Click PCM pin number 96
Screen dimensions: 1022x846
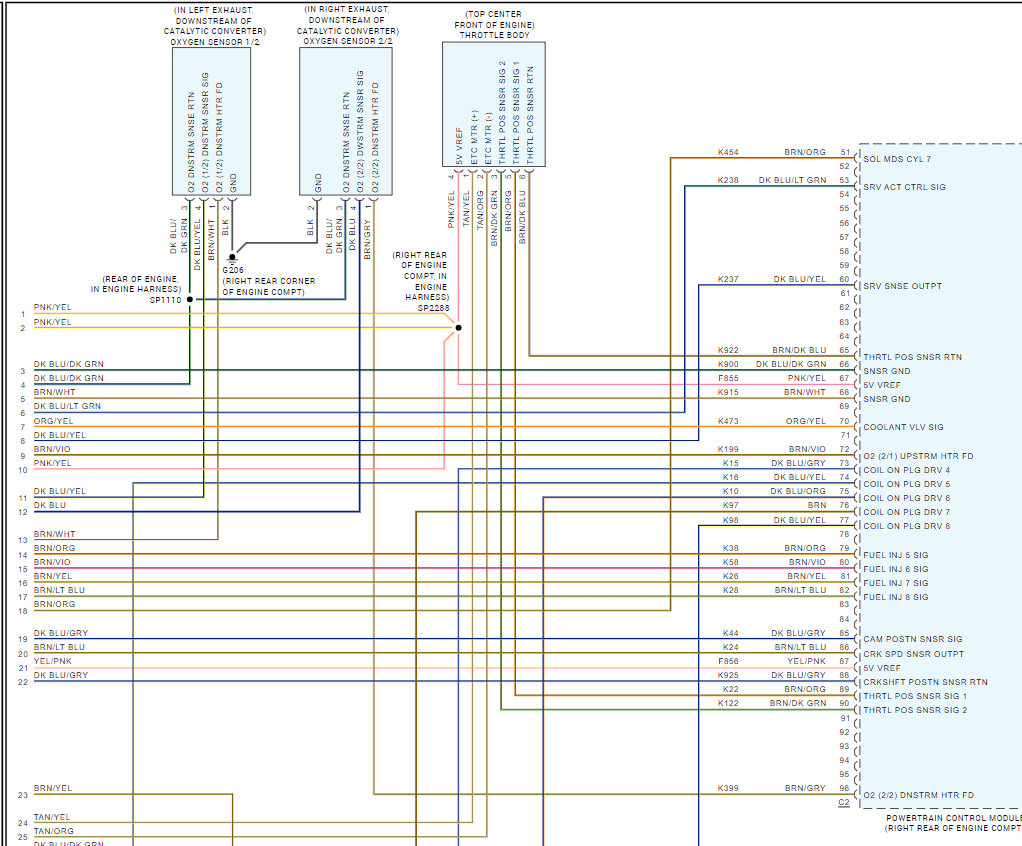[844, 788]
